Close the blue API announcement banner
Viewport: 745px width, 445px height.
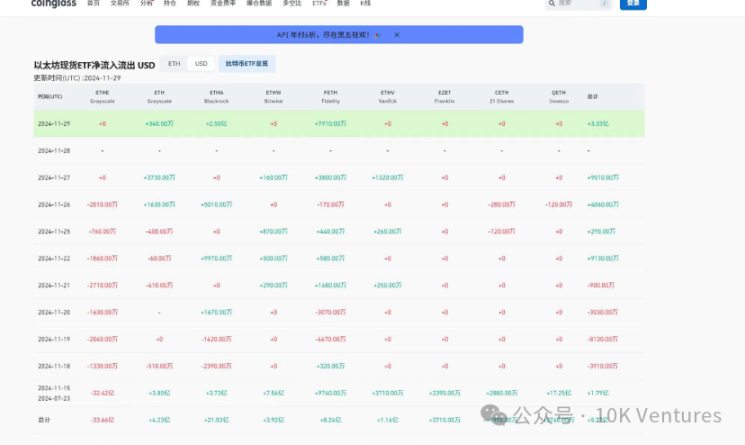(397, 35)
